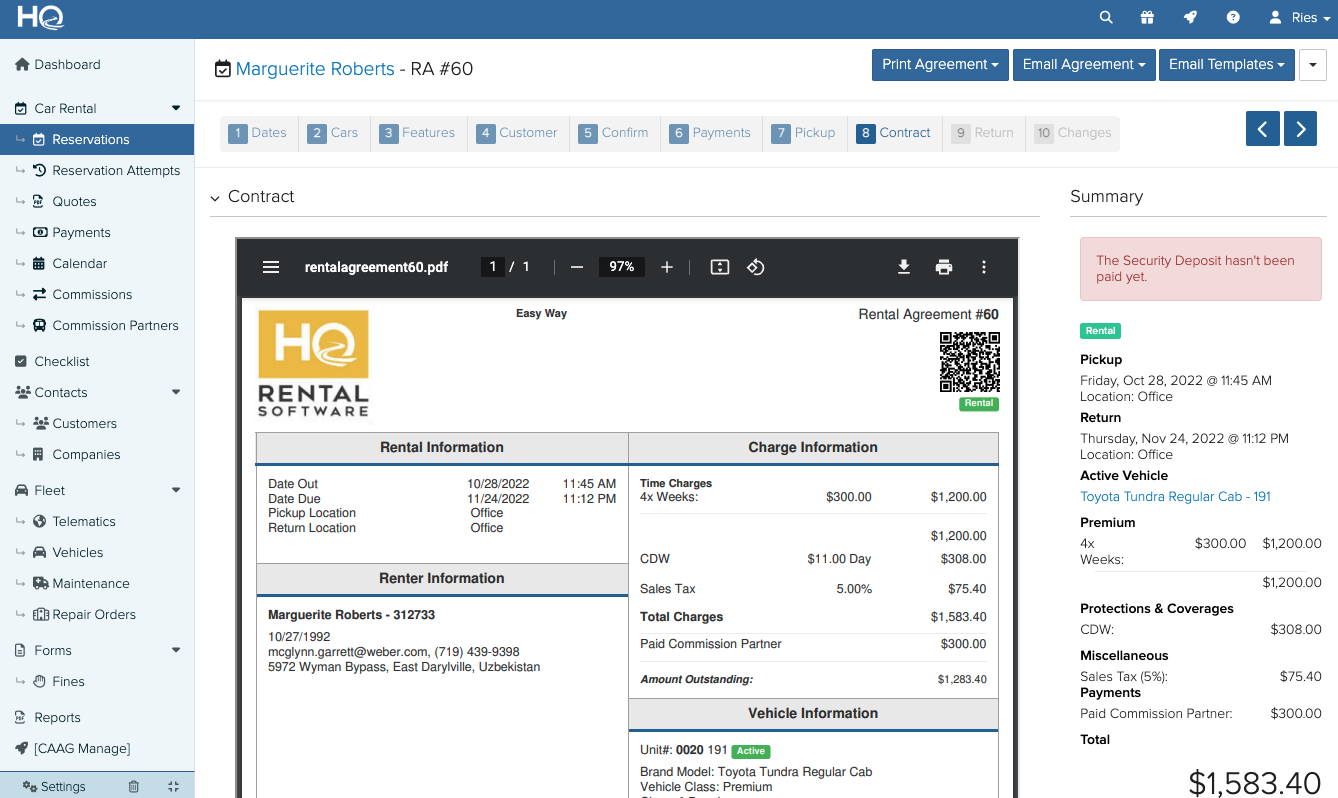Image resolution: width=1338 pixels, height=798 pixels.
Task: Download the rental agreement PDF
Action: pyautogui.click(x=903, y=267)
